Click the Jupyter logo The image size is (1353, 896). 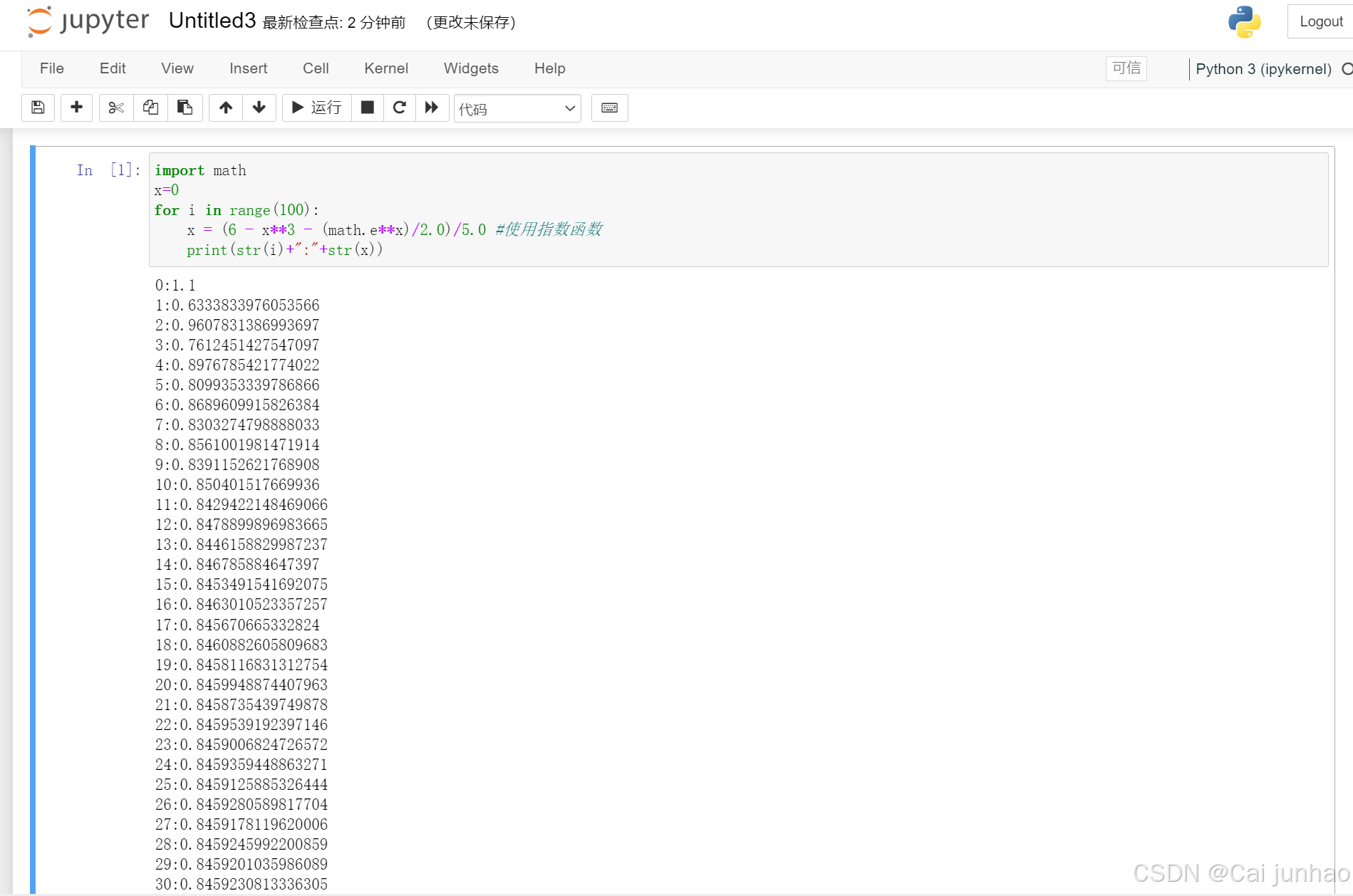(88, 21)
